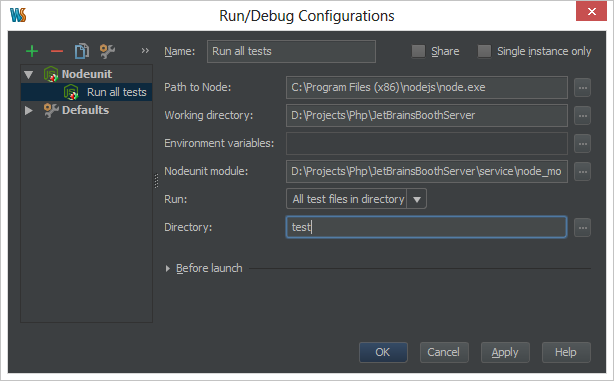
Task: Add a new configuration with the plus icon
Action: (32, 51)
